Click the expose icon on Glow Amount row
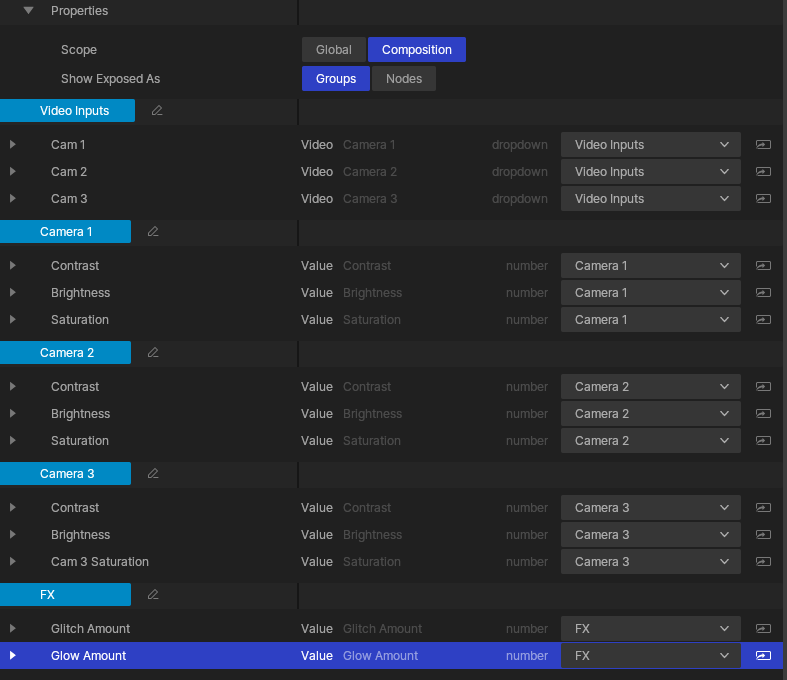The image size is (787, 680). tap(763, 656)
